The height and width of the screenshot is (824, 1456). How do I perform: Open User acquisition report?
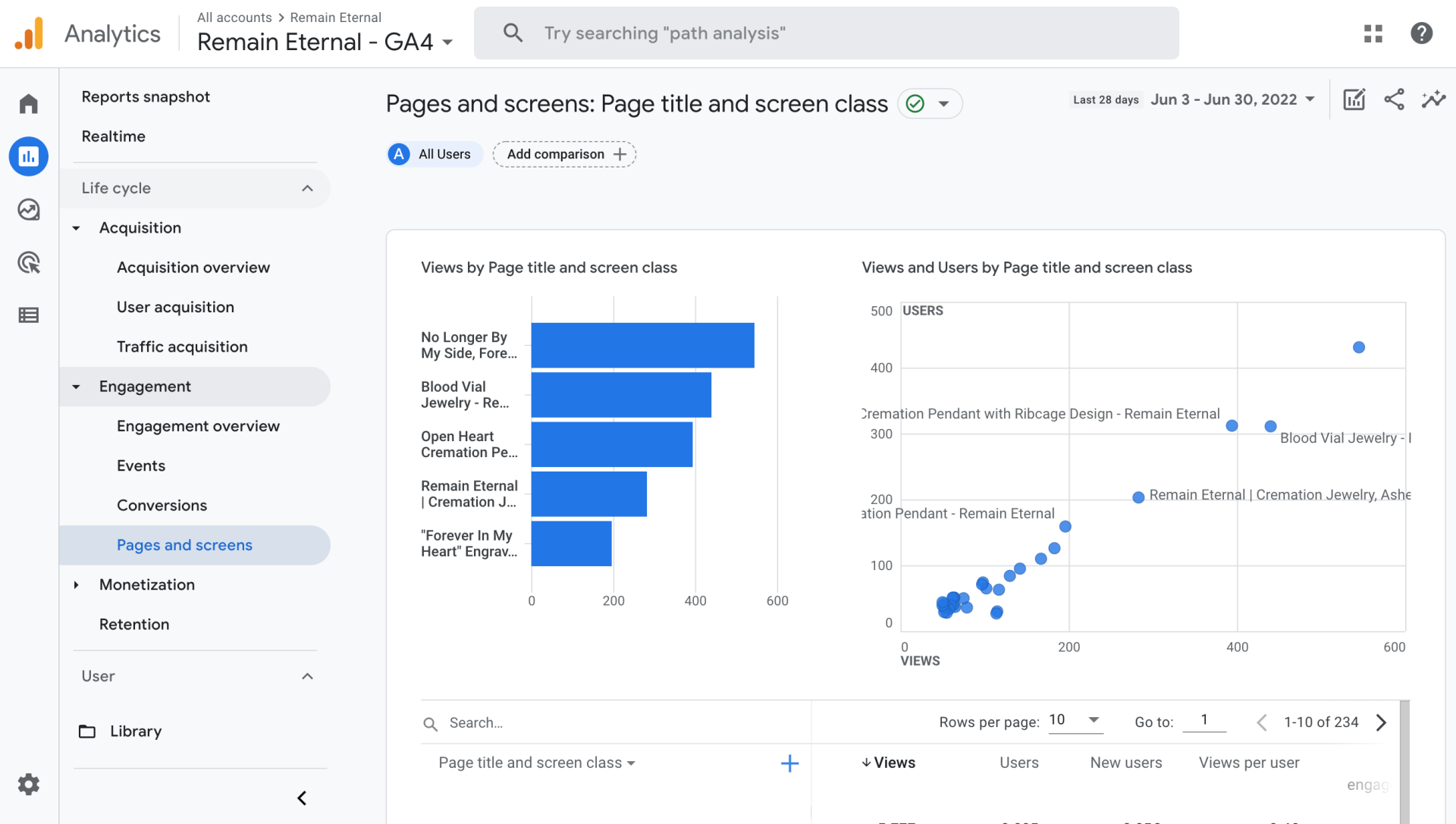[x=175, y=307]
